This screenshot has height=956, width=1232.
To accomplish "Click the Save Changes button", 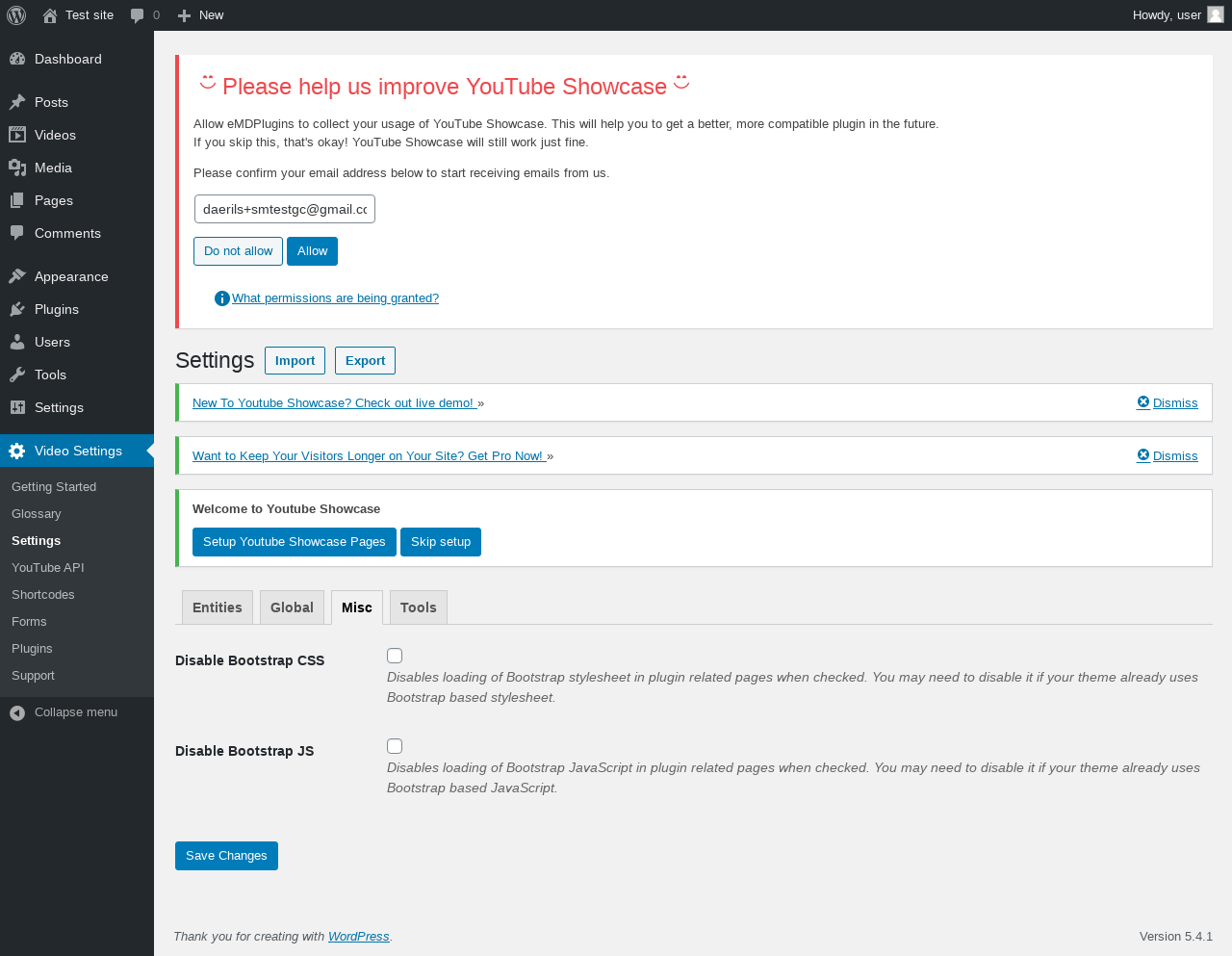I will click(226, 856).
